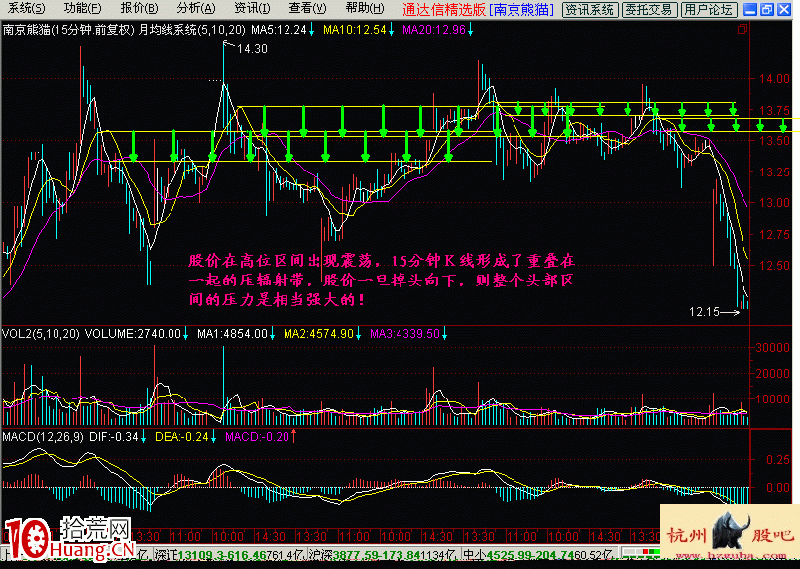800x569 pixels.
Task: Click the 委托交易 button
Action: pos(649,10)
